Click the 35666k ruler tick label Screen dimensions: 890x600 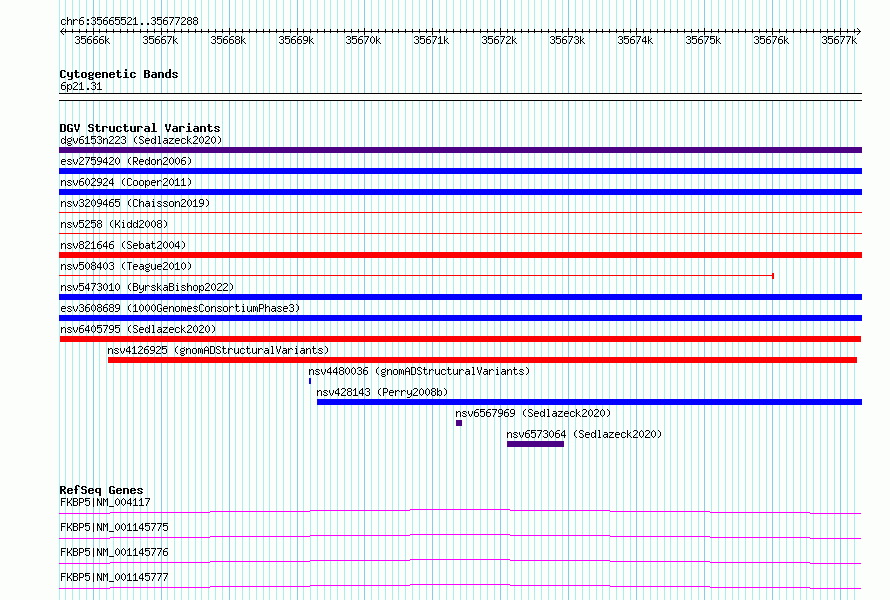[x=92, y=40]
